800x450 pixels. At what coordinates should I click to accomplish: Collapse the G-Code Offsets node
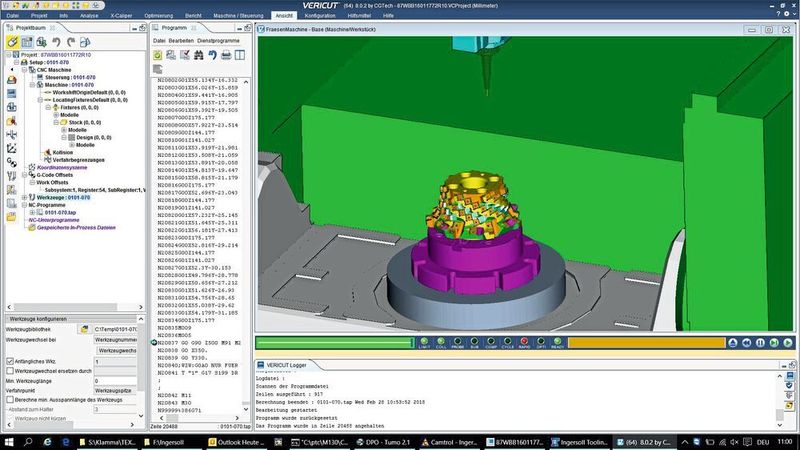pyautogui.click(x=24, y=175)
